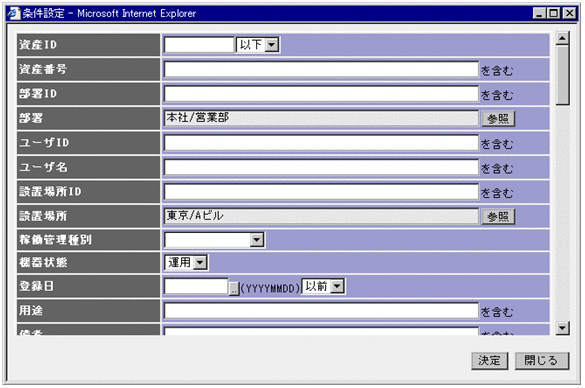The image size is (585, 388).
Task: Focus the ユーザID input field
Action: [x=321, y=143]
